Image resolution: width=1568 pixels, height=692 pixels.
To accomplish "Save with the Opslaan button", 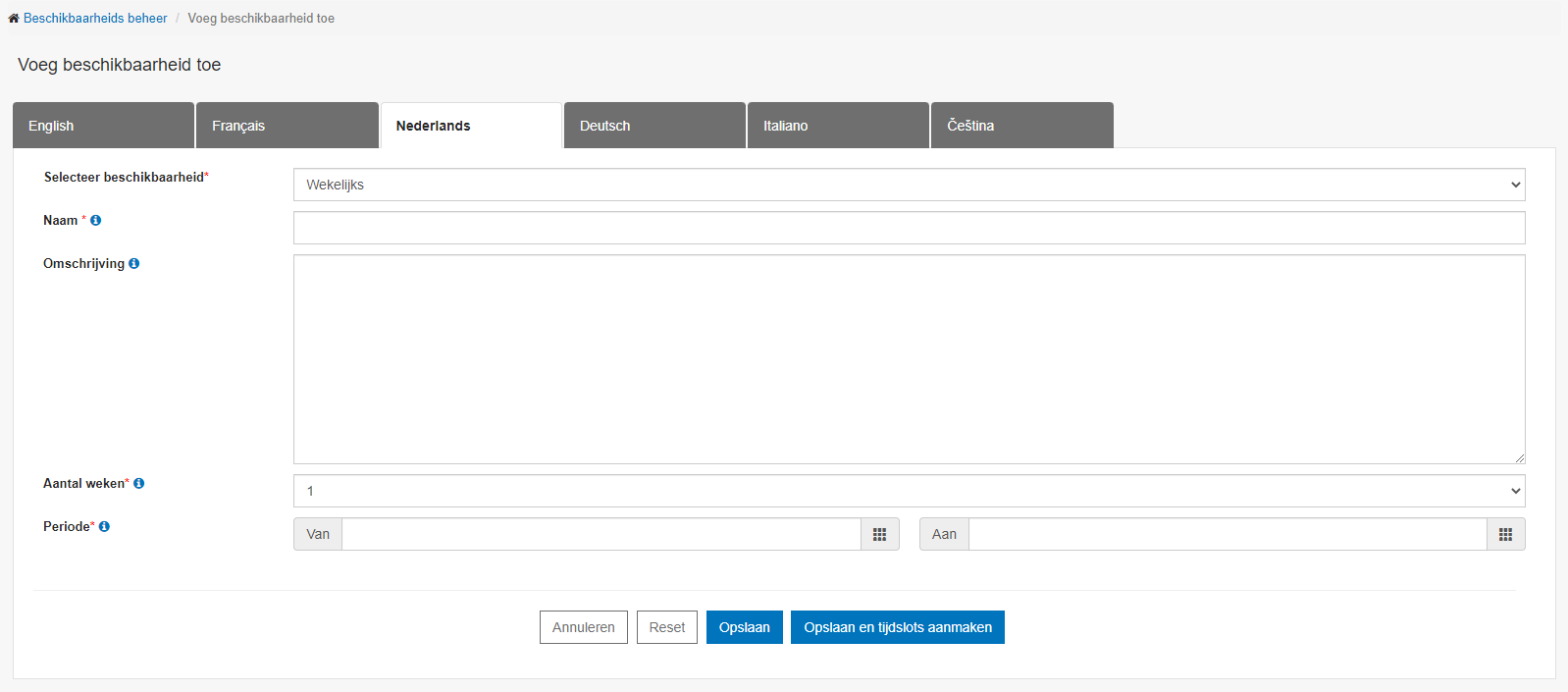I will [744, 627].
